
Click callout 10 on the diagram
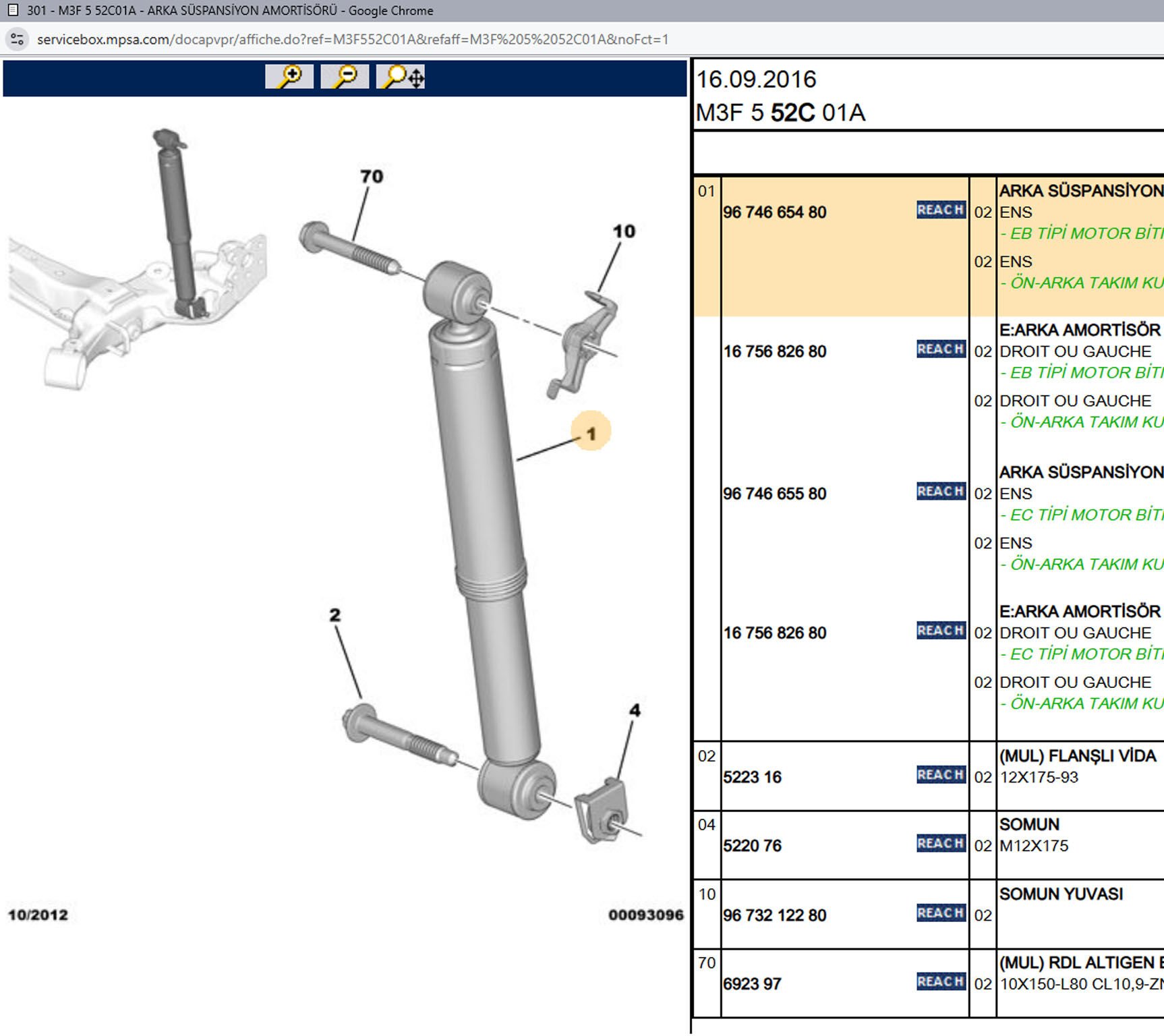coord(624,231)
